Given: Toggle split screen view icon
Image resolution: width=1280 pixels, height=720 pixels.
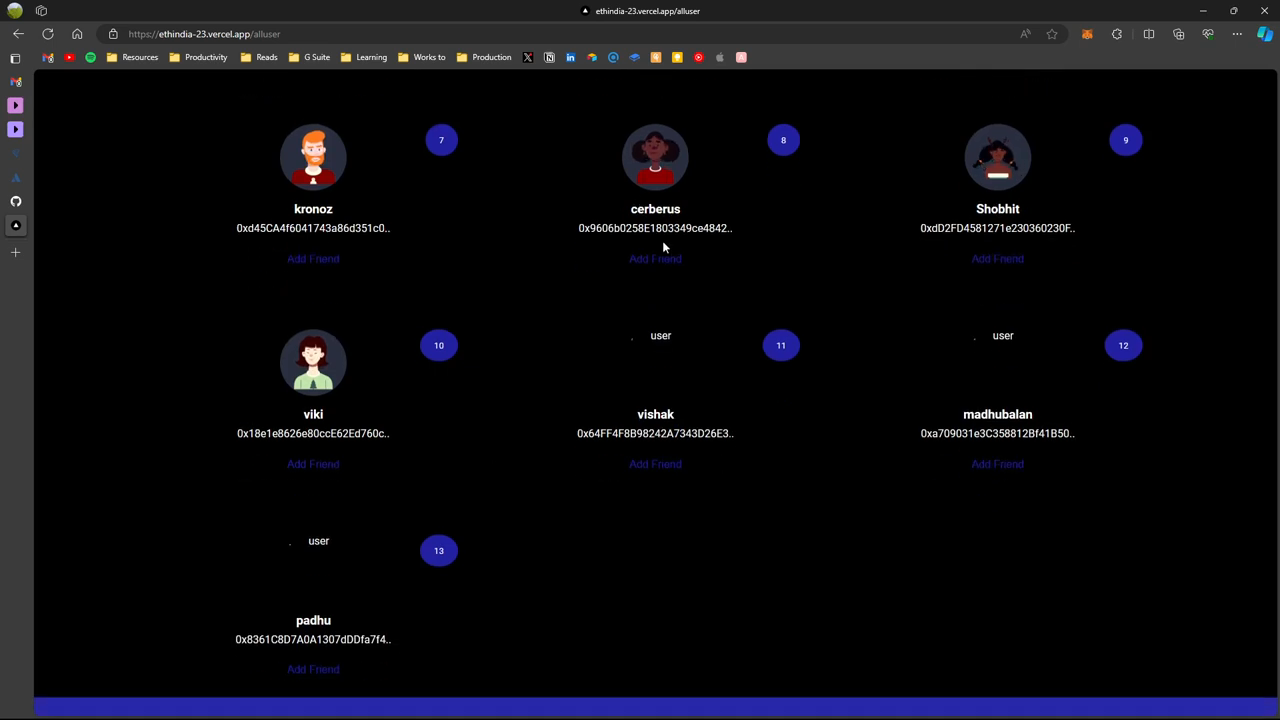Looking at the screenshot, I should (1149, 34).
